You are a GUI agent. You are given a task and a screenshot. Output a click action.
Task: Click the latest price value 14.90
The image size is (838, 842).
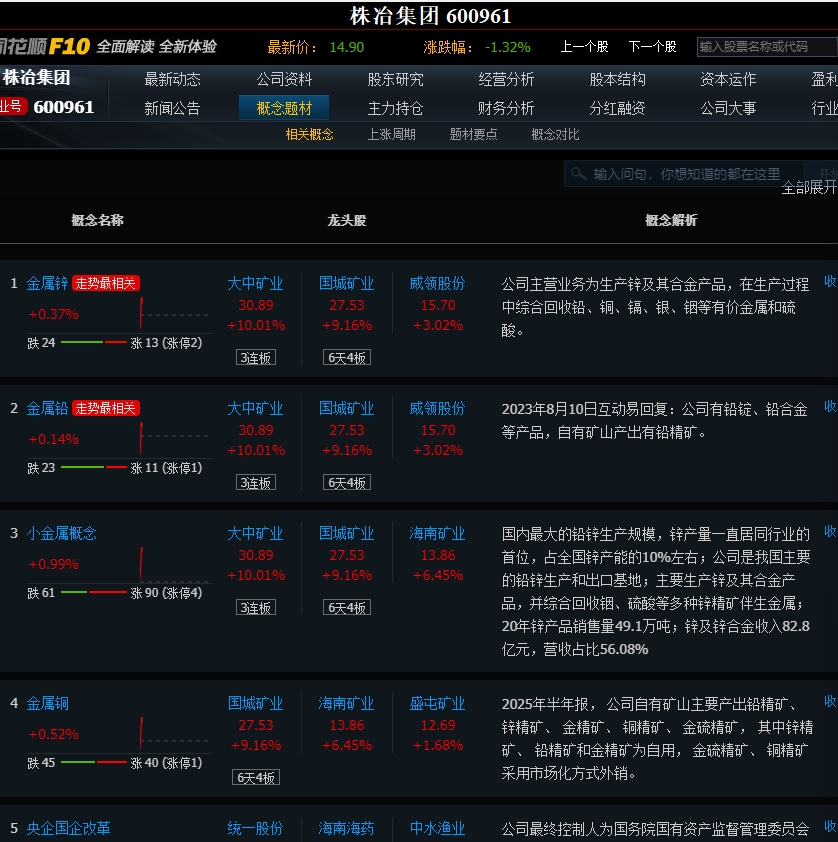(347, 47)
